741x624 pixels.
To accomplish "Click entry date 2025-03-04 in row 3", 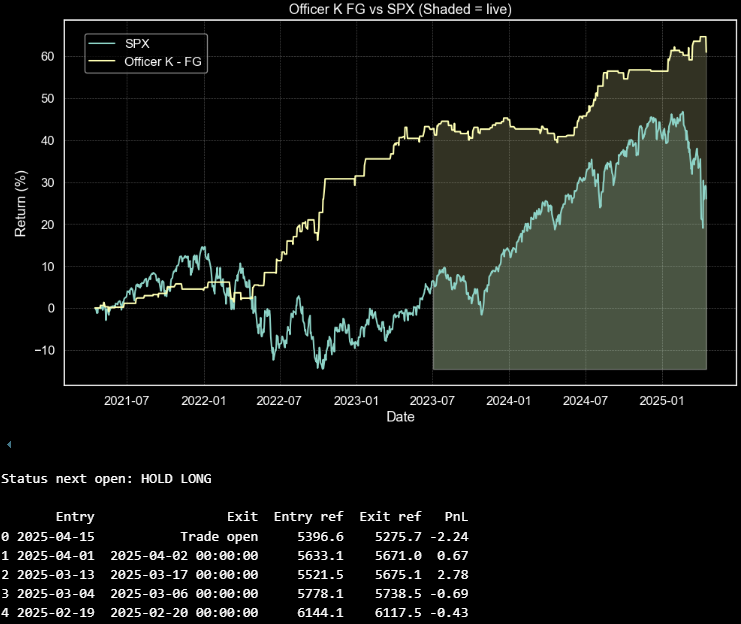I will pos(56,594).
